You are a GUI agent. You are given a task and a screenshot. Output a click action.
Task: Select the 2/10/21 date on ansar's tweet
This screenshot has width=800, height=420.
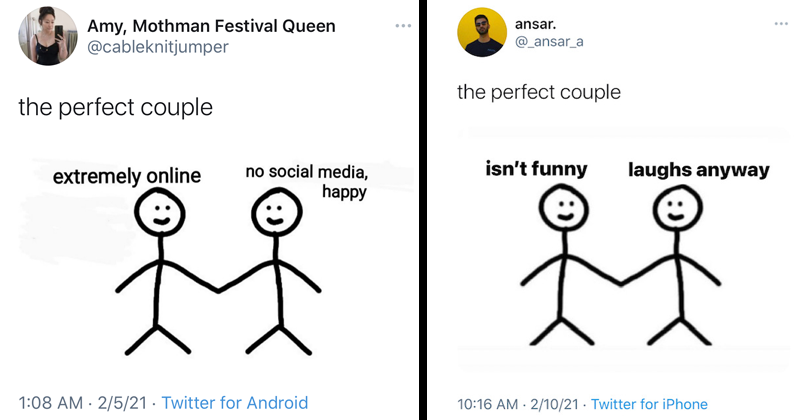(x=556, y=405)
